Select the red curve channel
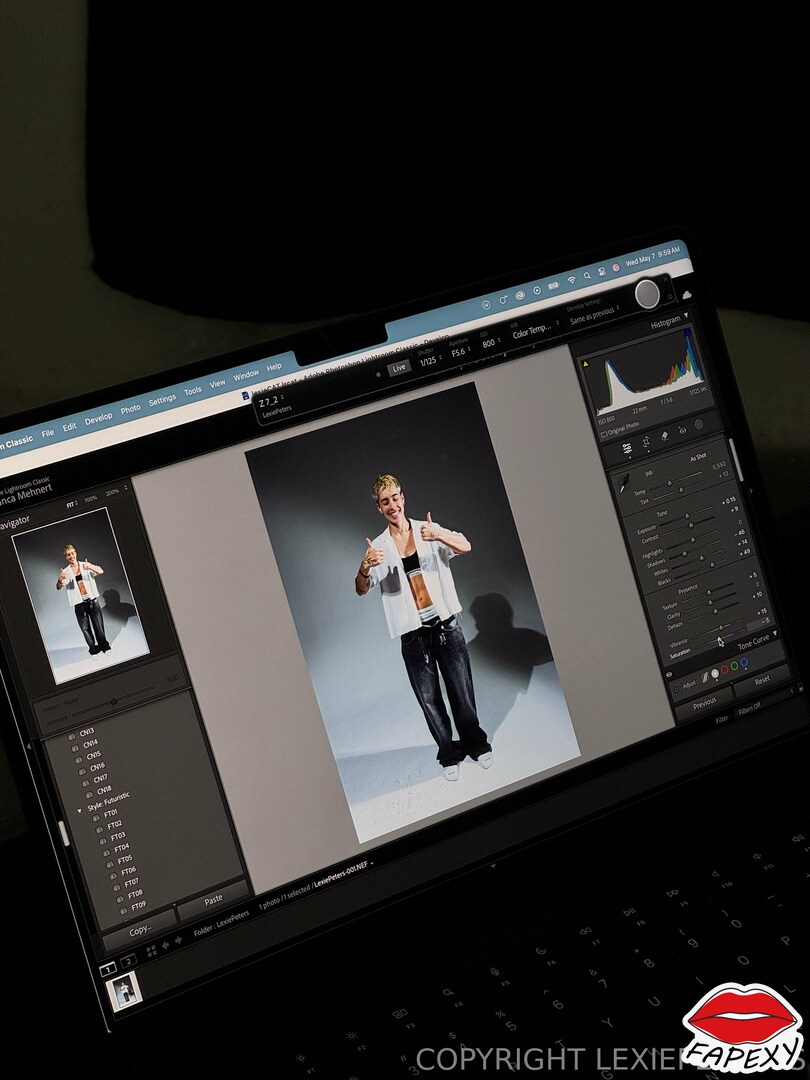Image resolution: width=810 pixels, height=1080 pixels. point(725,669)
